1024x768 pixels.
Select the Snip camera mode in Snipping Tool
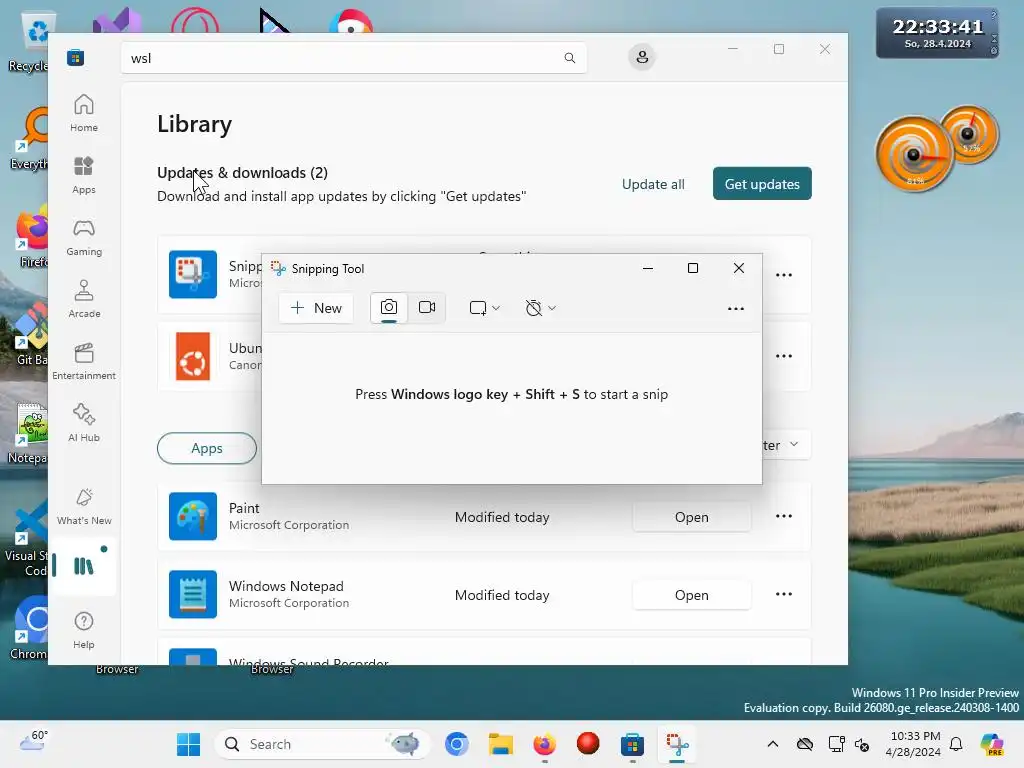[x=389, y=308]
